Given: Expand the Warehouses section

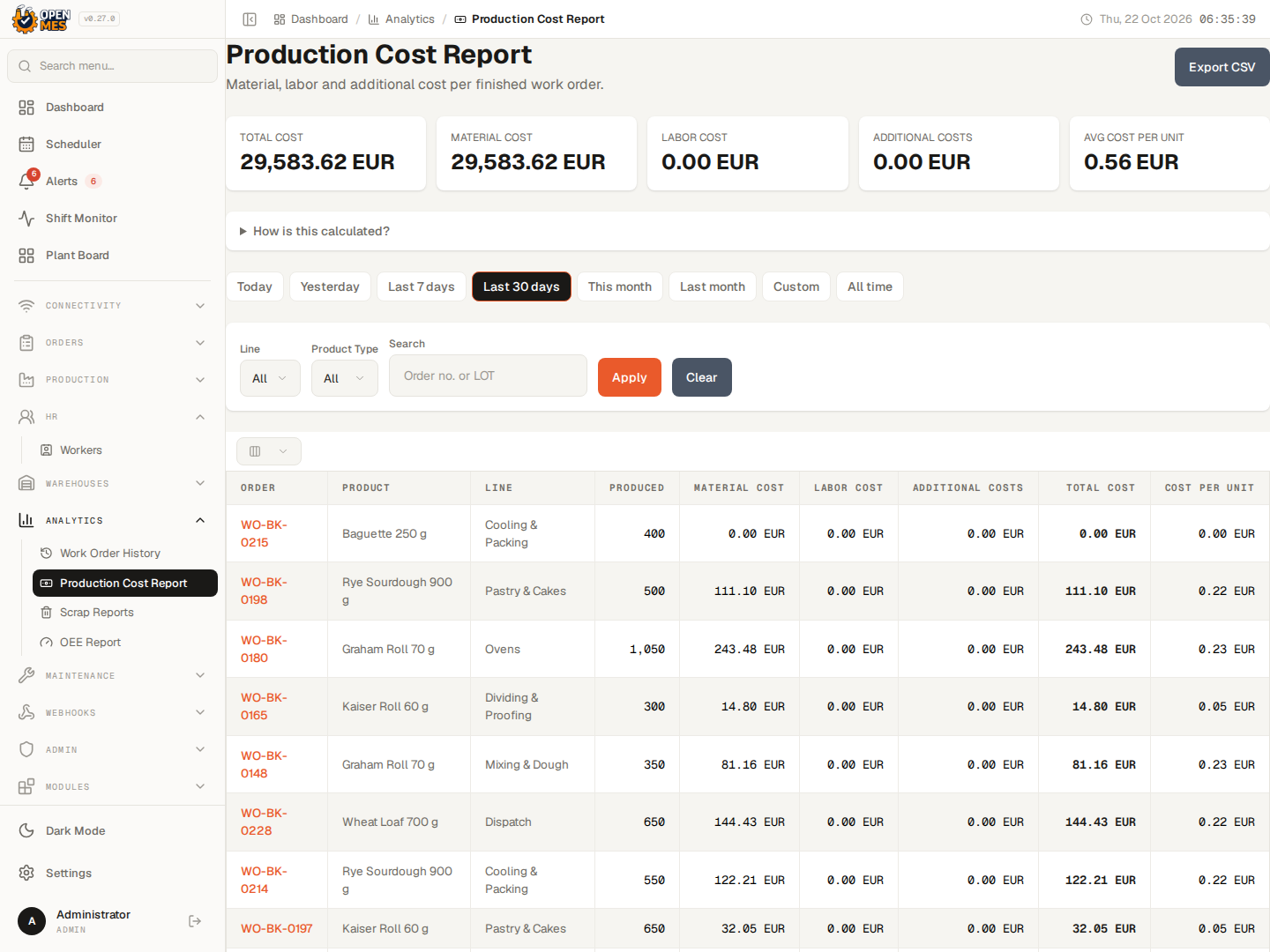Looking at the screenshot, I should (x=112, y=484).
